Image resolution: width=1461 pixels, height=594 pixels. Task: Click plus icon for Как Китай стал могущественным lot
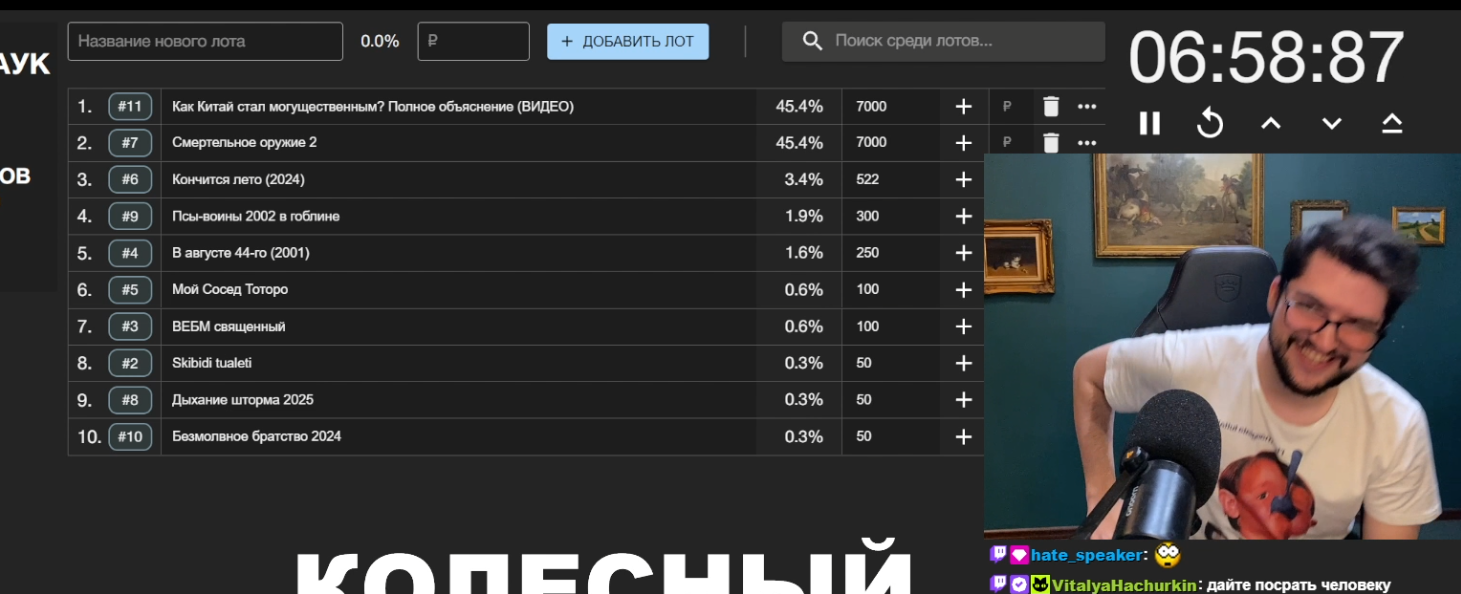[x=963, y=107]
